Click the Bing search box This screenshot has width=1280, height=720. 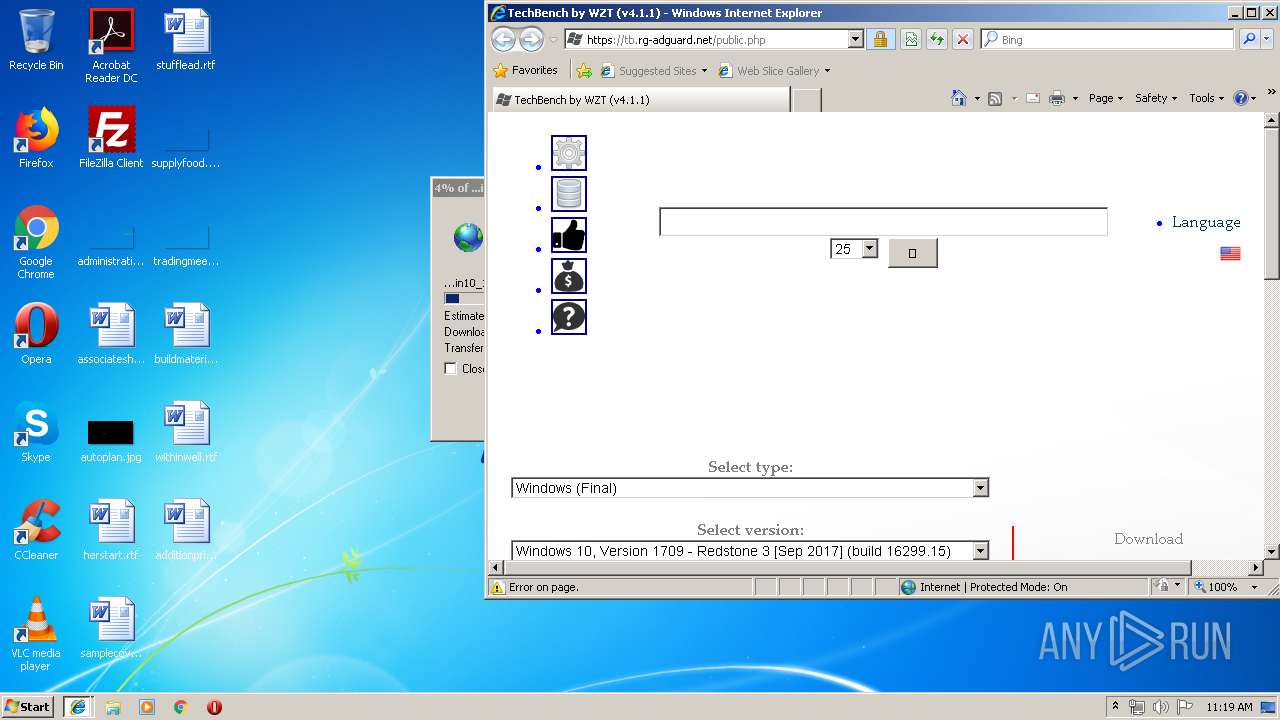(1106, 39)
